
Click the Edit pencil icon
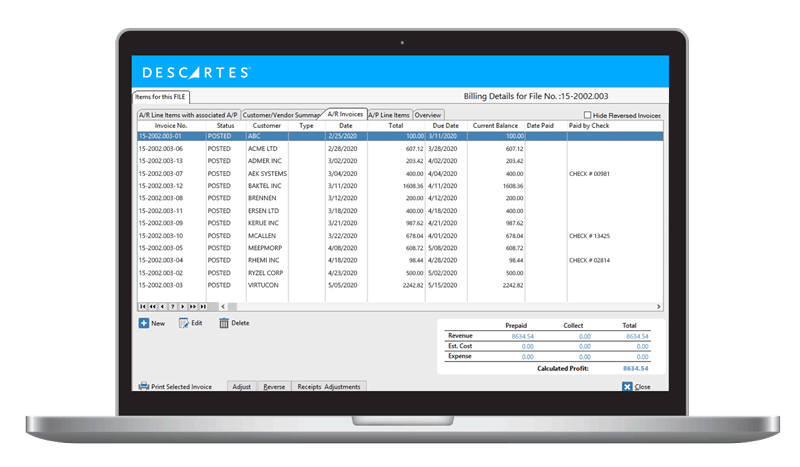pyautogui.click(x=184, y=323)
